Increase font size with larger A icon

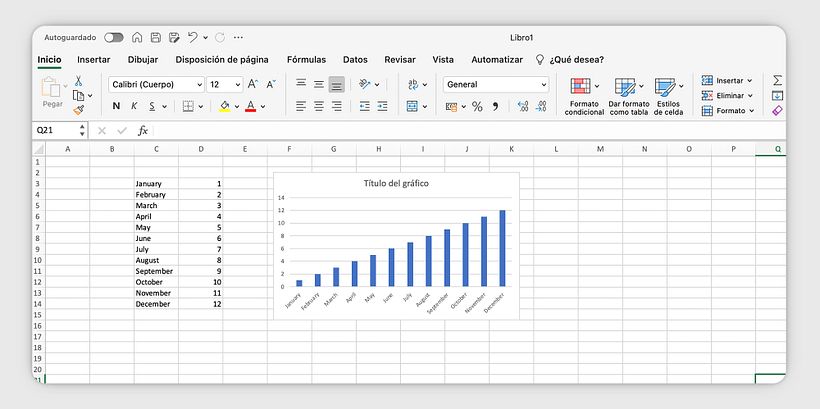click(x=253, y=84)
